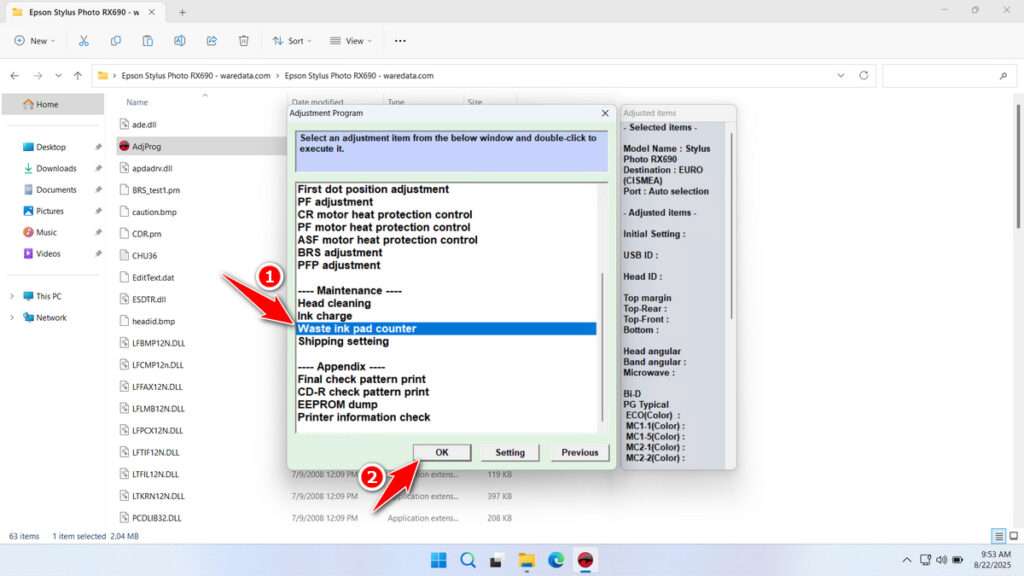Click the Paste icon in Explorer toolbar
The width and height of the screenshot is (1024, 576).
click(x=148, y=40)
